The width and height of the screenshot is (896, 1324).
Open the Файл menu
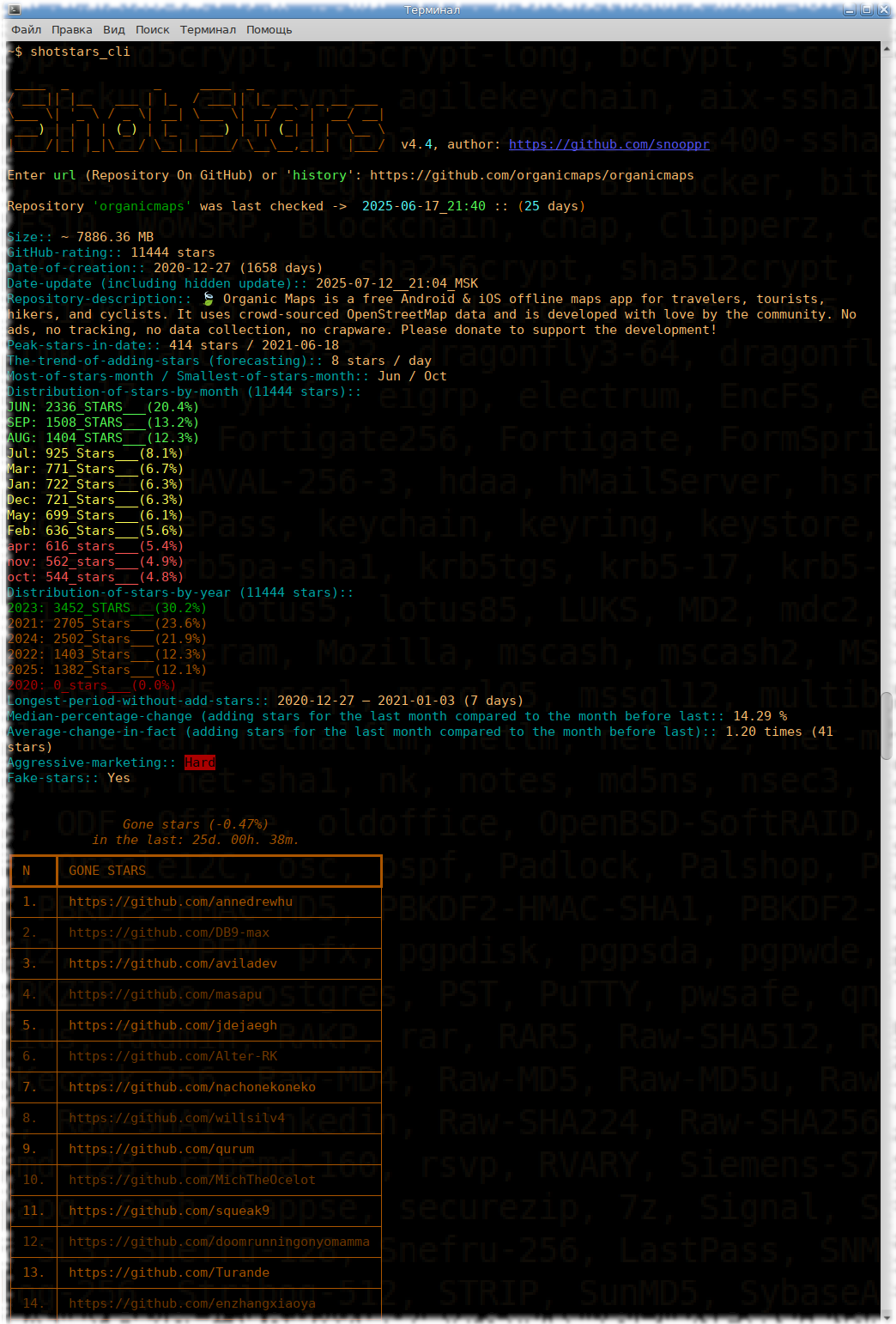(26, 29)
